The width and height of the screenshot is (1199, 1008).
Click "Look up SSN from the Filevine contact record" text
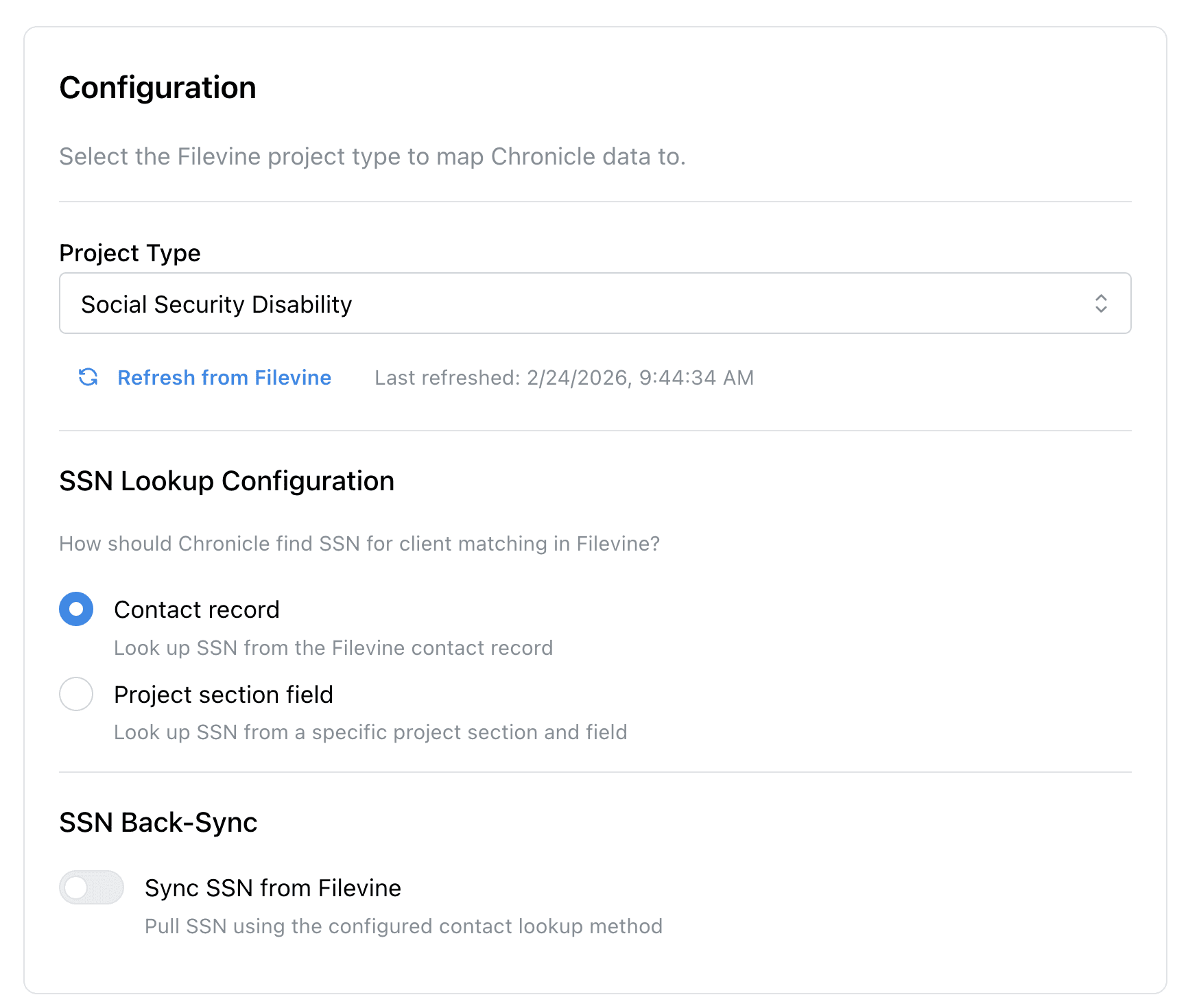333,648
